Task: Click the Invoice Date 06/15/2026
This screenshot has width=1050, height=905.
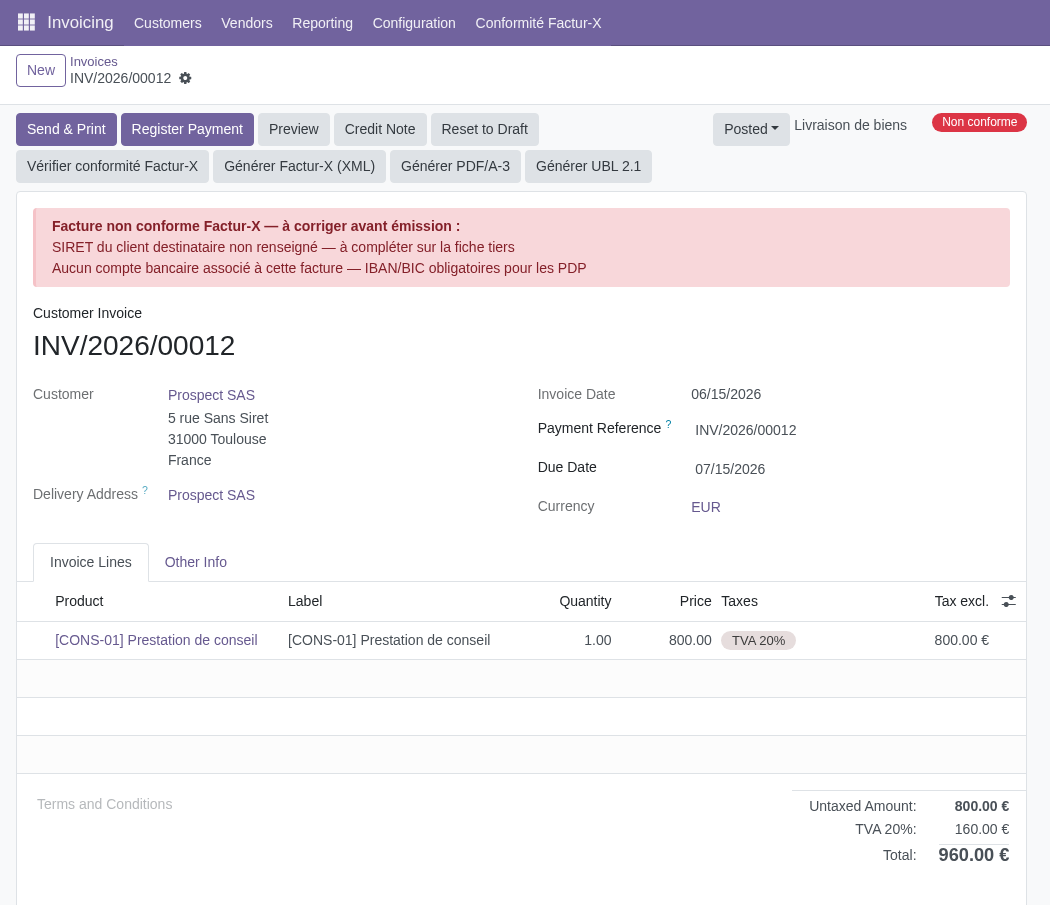Action: pos(726,394)
